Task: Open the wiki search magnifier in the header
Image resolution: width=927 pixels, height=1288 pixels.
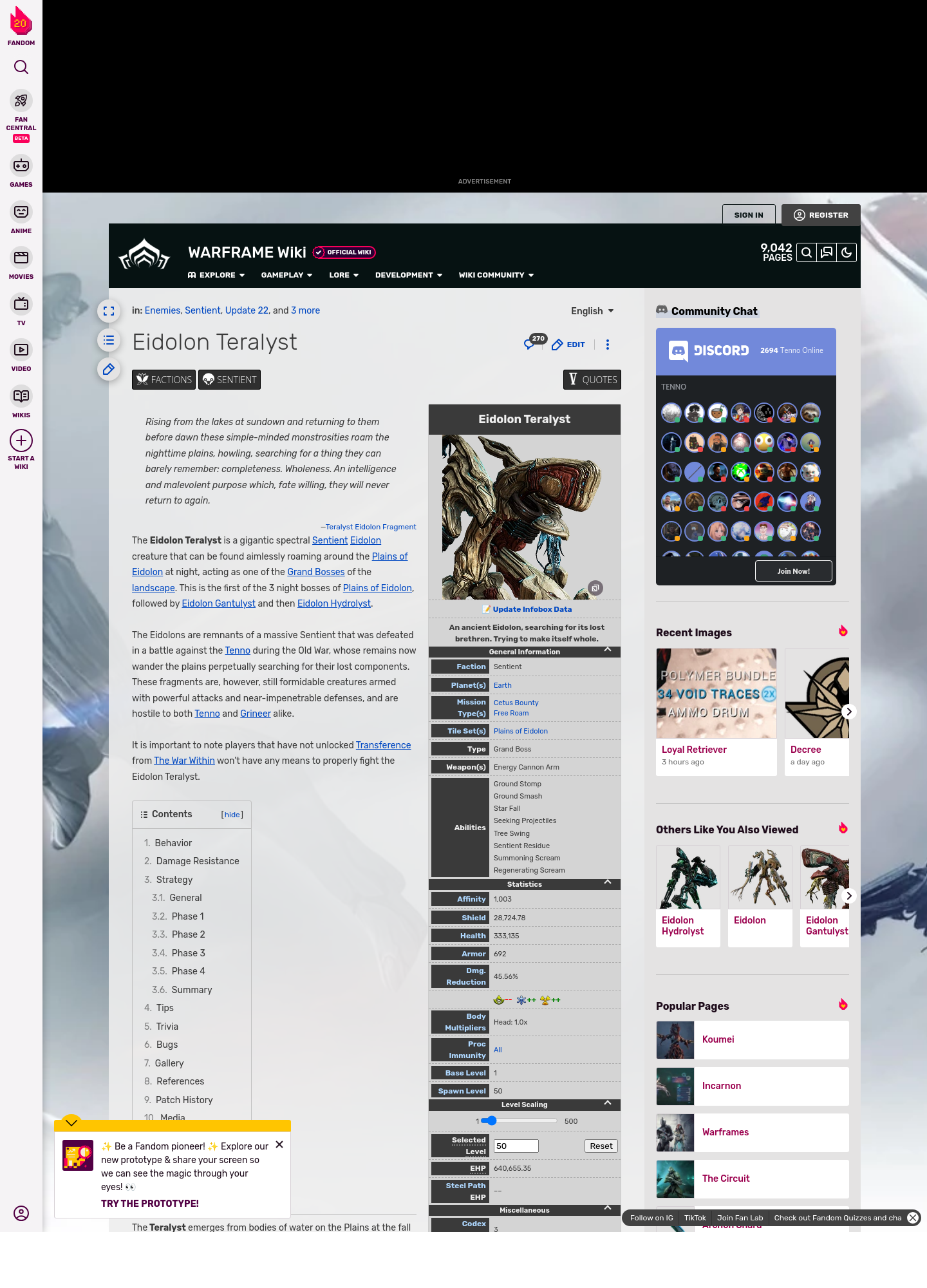Action: click(x=807, y=252)
